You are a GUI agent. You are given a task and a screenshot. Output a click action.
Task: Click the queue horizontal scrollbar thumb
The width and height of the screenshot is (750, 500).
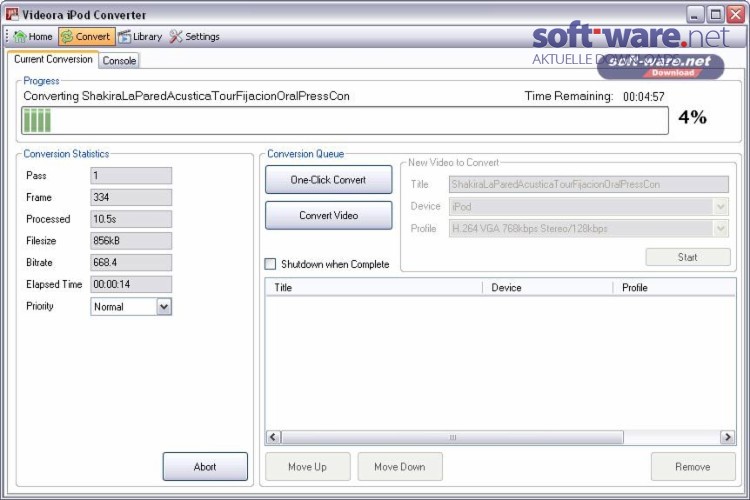tap(452, 437)
